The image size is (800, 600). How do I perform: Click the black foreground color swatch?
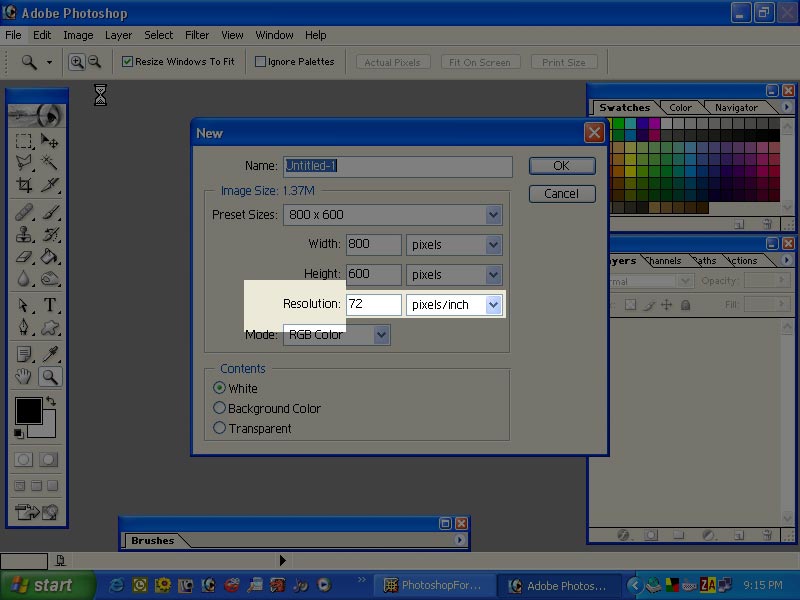tap(28, 411)
